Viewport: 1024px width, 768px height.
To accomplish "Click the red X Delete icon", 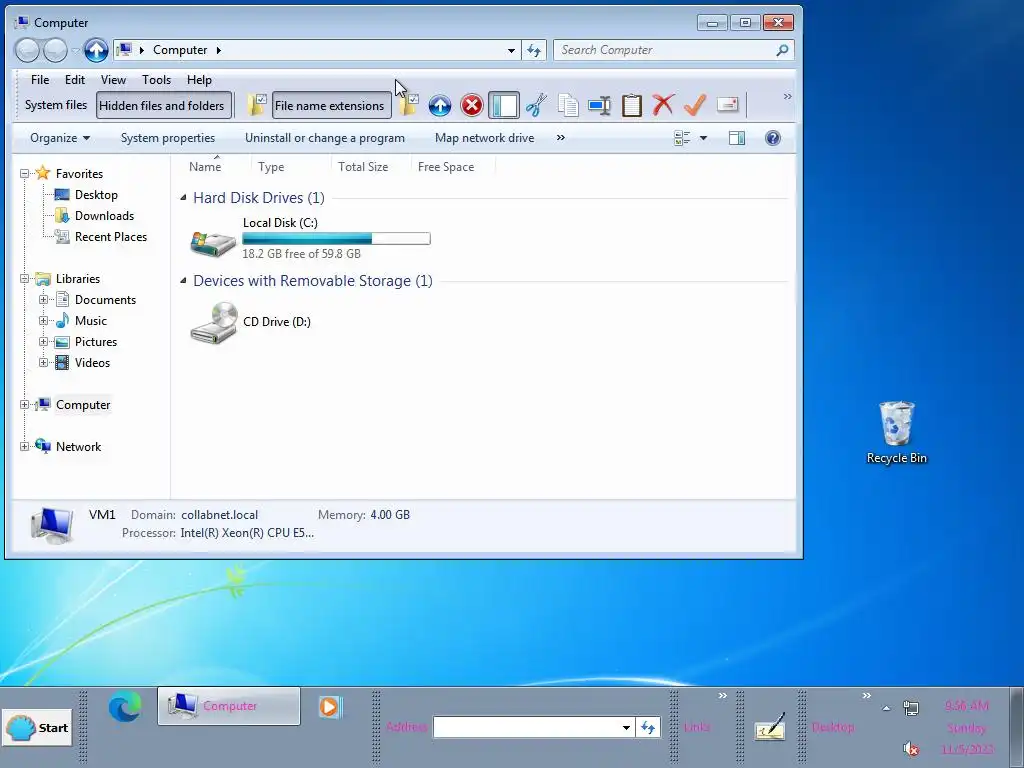I will pos(663,105).
